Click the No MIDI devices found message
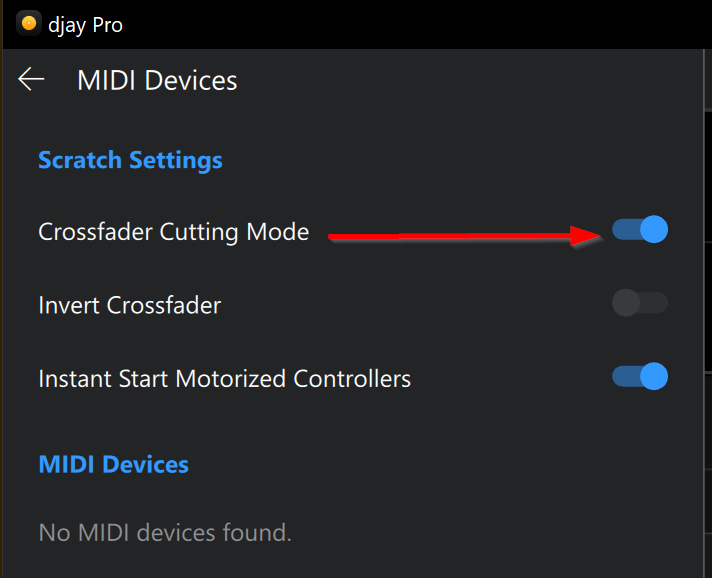The width and height of the screenshot is (712, 578). pos(165,532)
